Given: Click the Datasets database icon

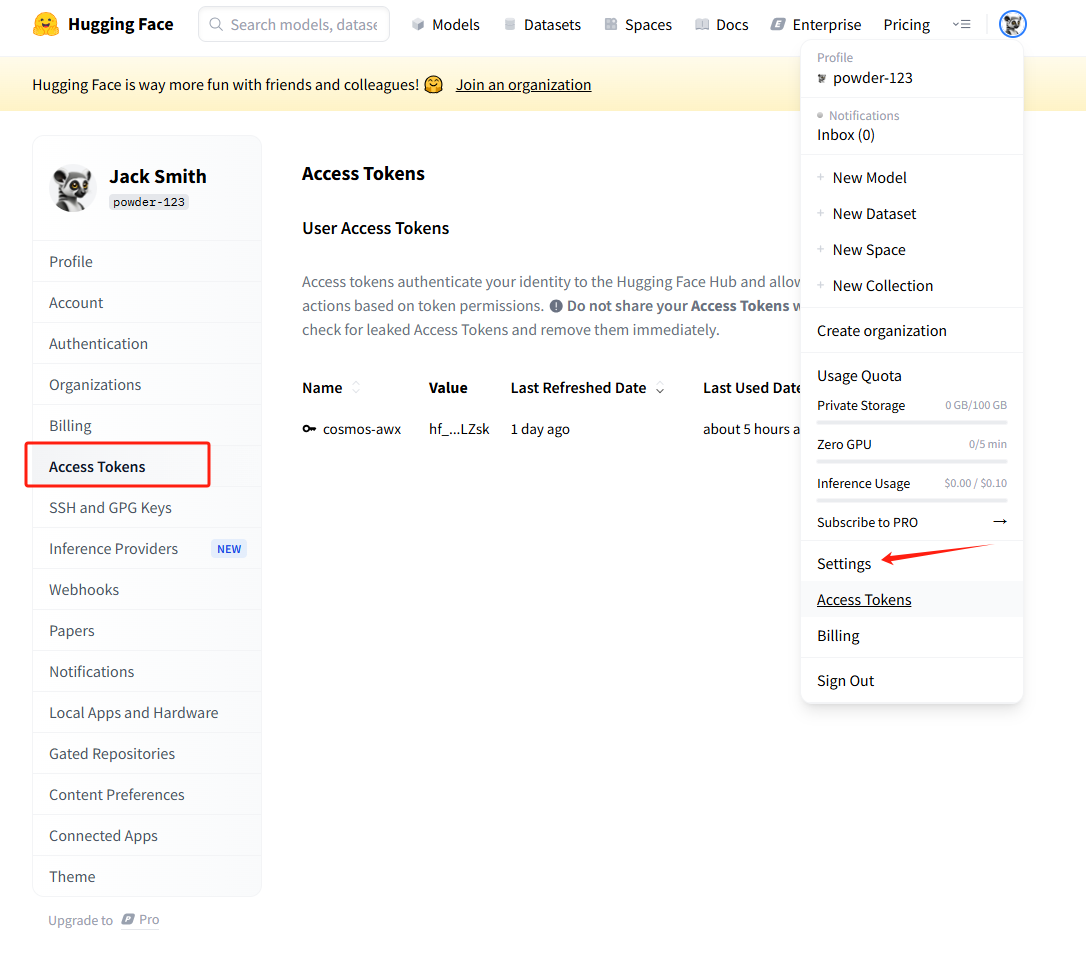Looking at the screenshot, I should [x=510, y=24].
